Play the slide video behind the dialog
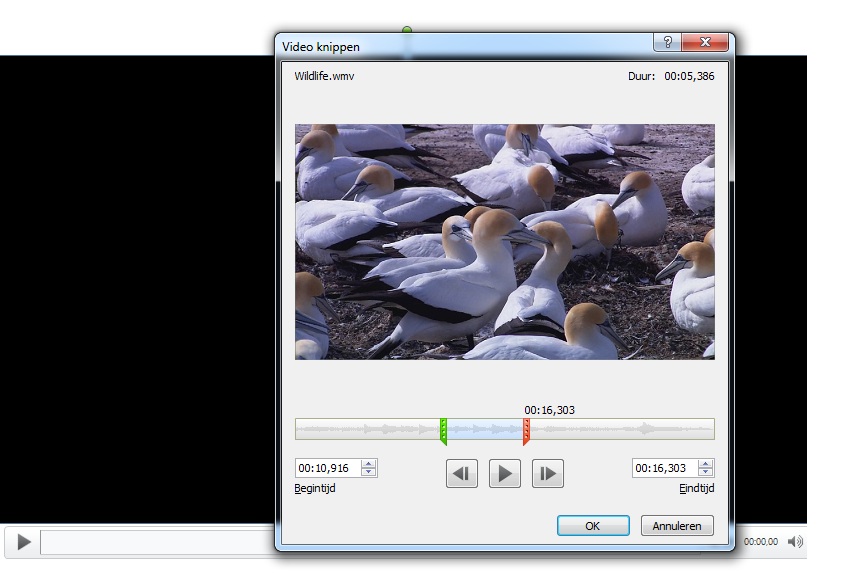 point(23,542)
